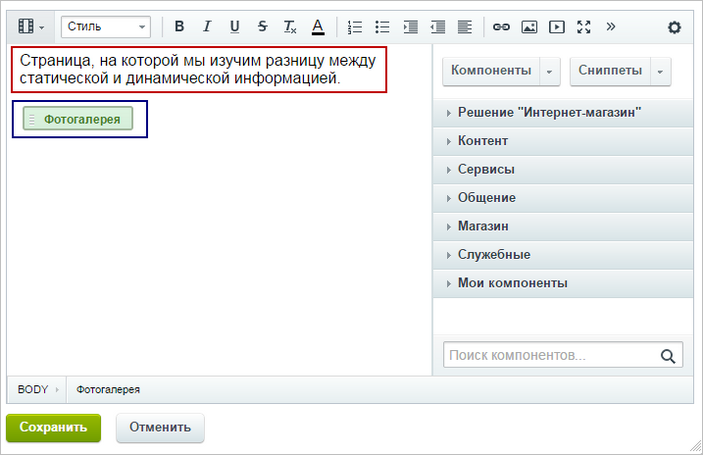703x455 pixels.
Task: Underline the selected text
Action: tap(234, 27)
